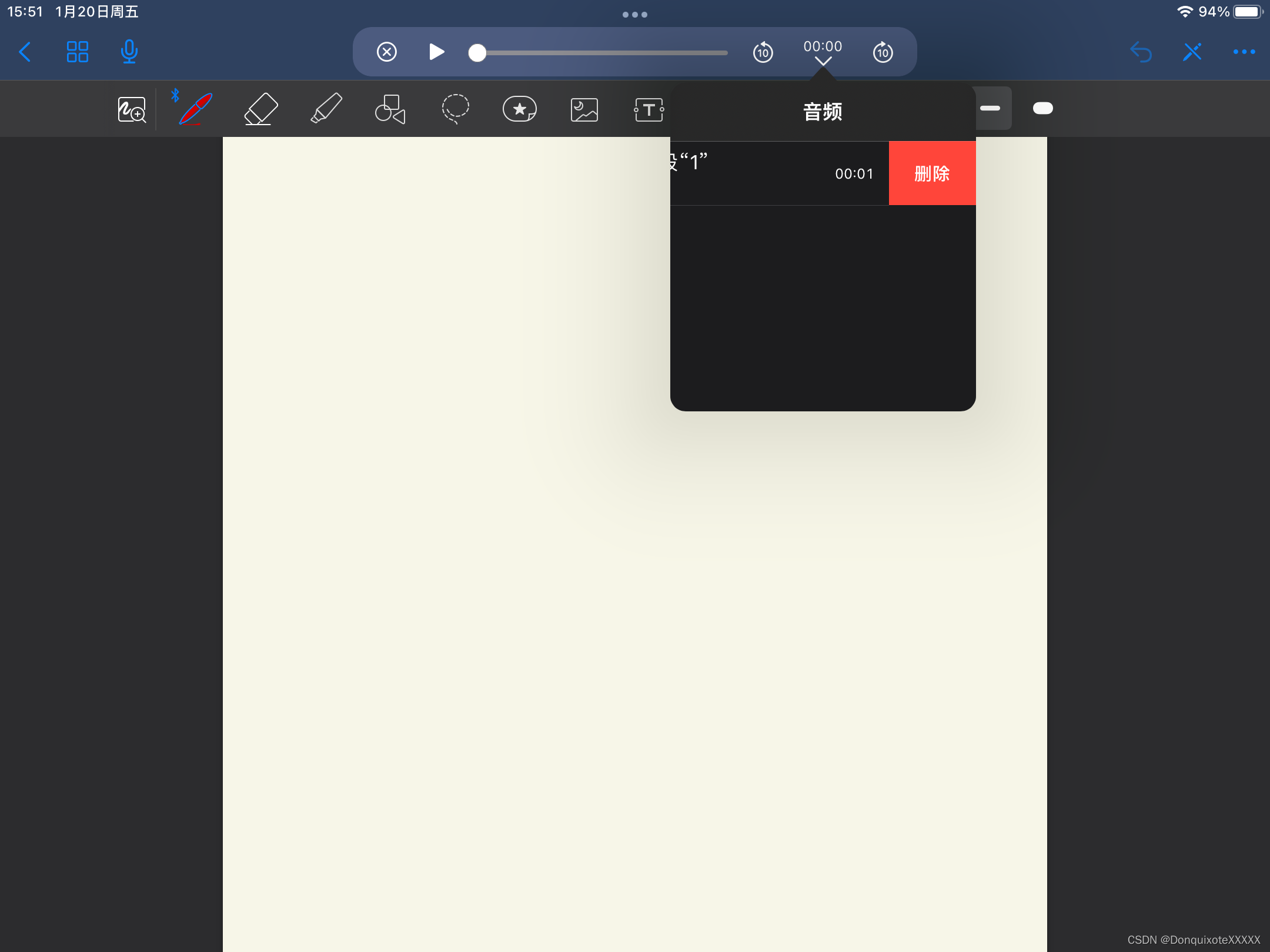The image size is (1270, 952).
Task: Select the Lasso selection tool
Action: tap(455, 109)
